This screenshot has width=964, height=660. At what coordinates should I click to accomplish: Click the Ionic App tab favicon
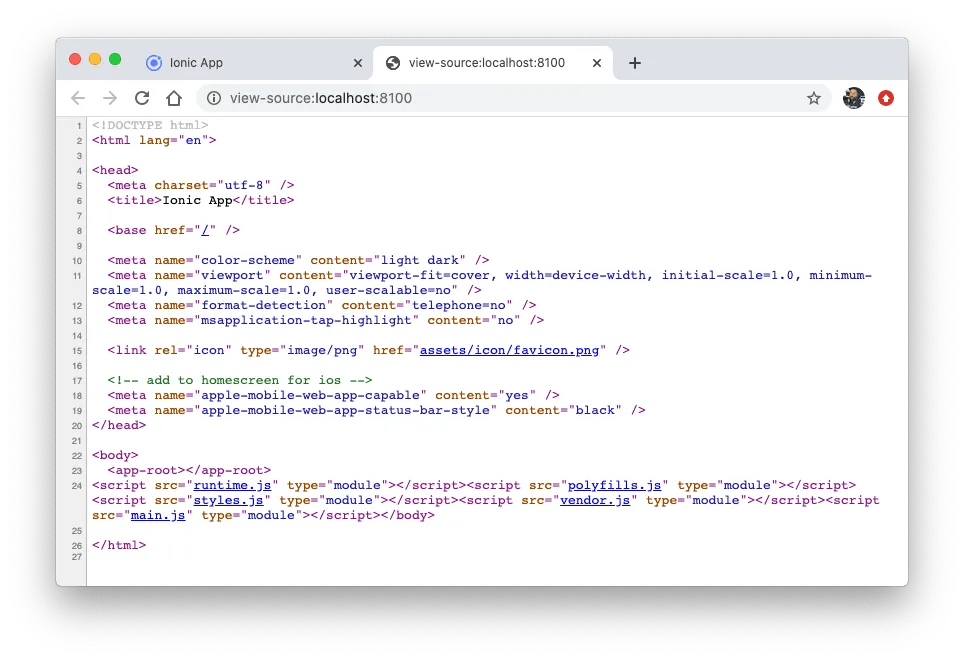[x=153, y=62]
